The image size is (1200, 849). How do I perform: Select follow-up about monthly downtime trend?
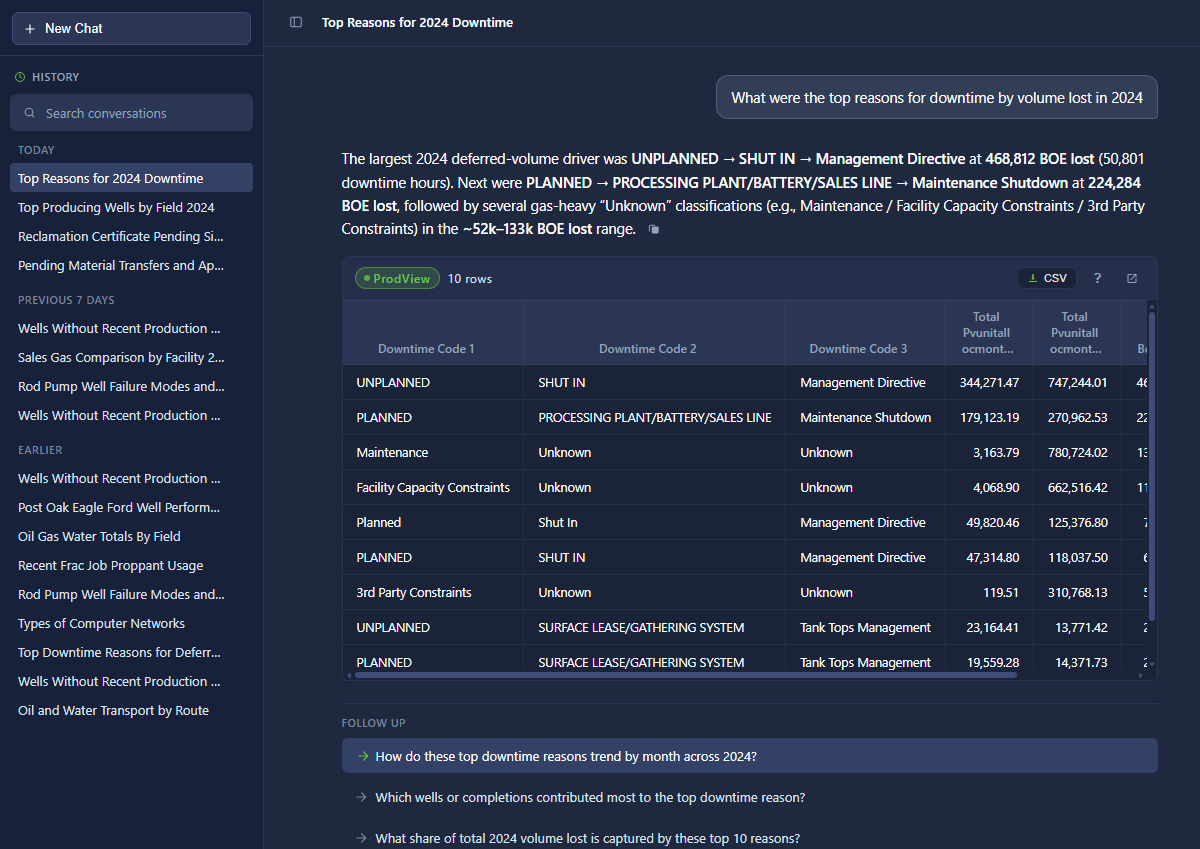pos(749,756)
